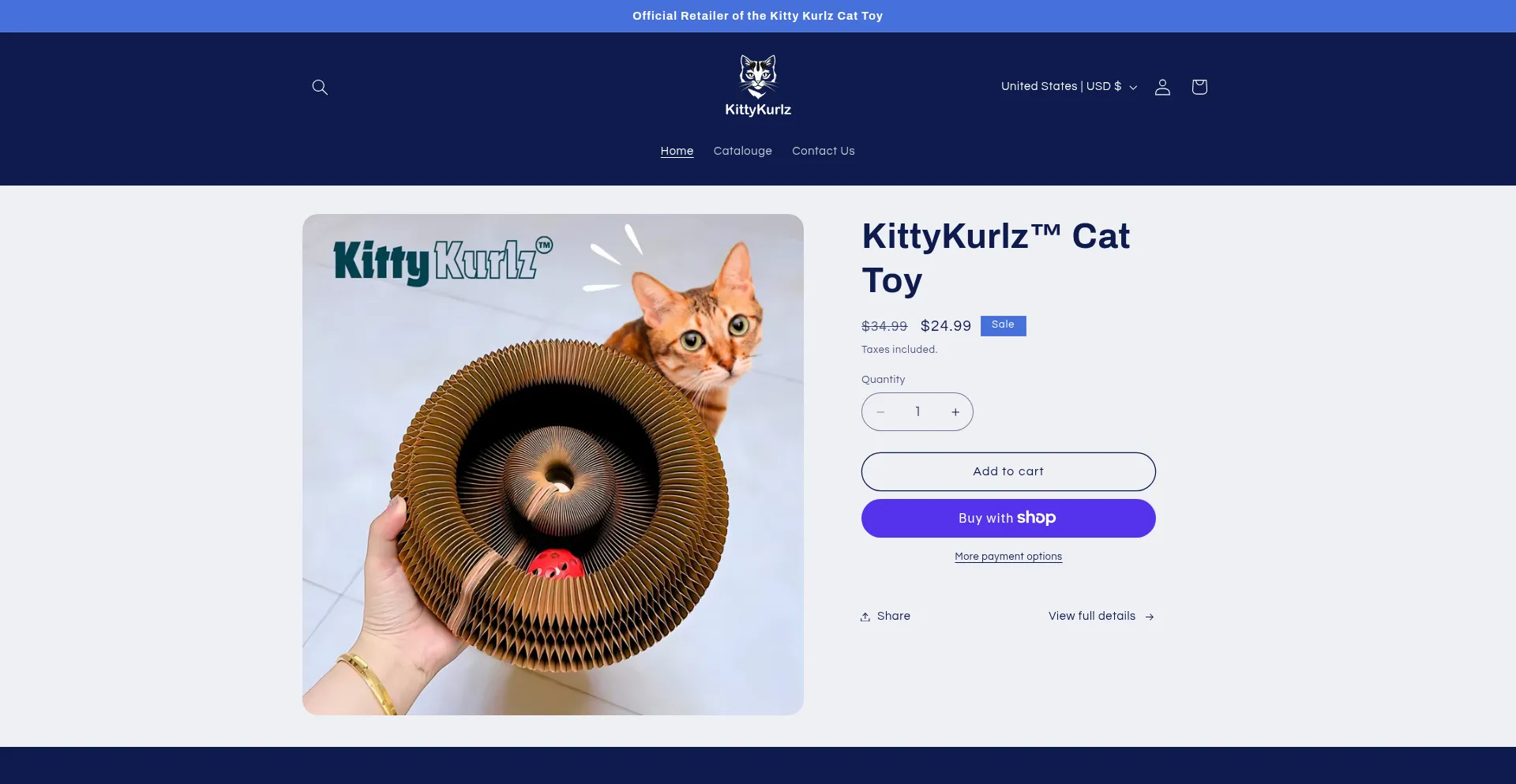Screen dimensions: 1516x784
Task: Click the KittyKurlz cat logo
Action: [x=758, y=85]
